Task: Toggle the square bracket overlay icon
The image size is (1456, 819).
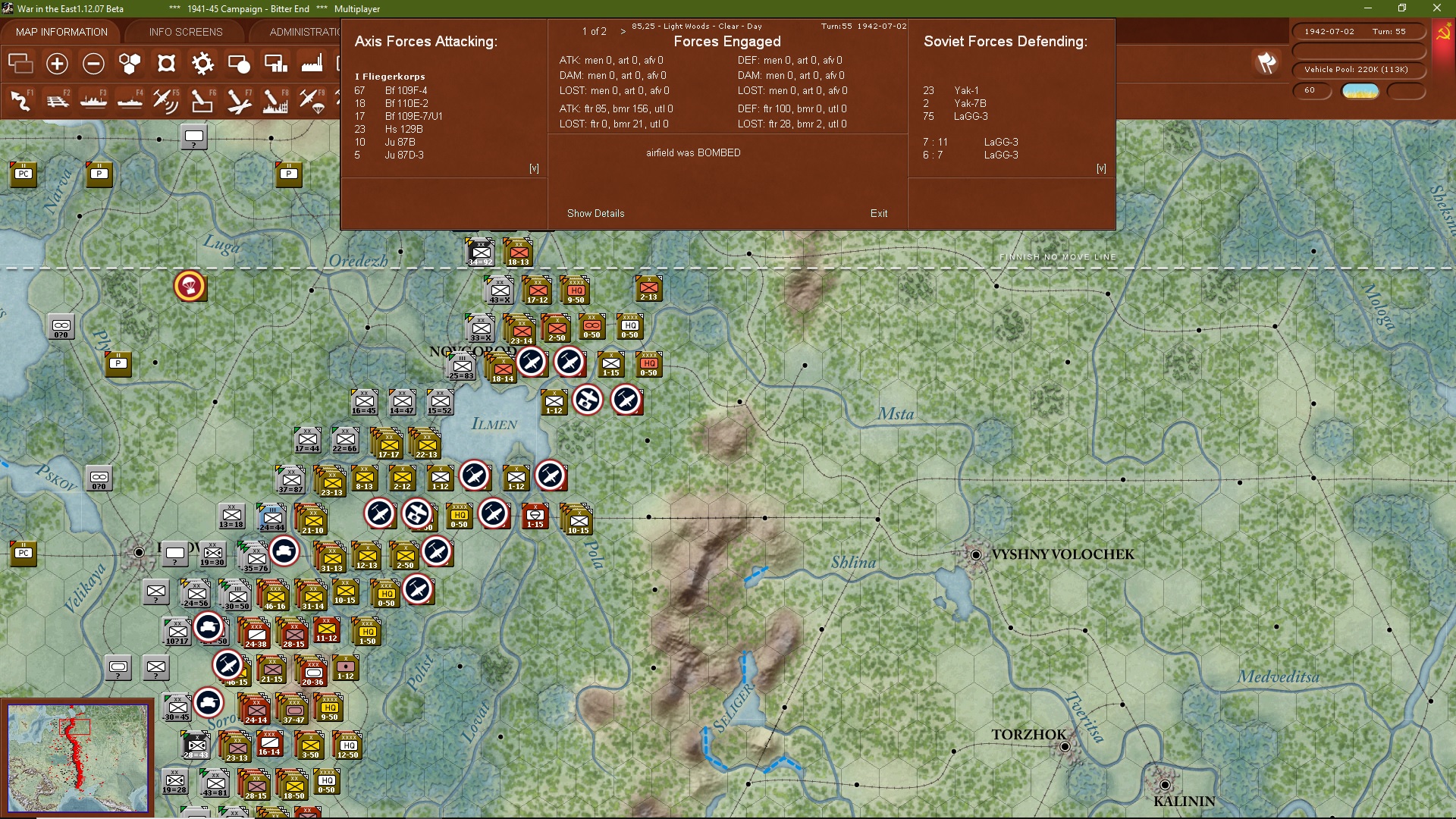Action: [x=166, y=64]
